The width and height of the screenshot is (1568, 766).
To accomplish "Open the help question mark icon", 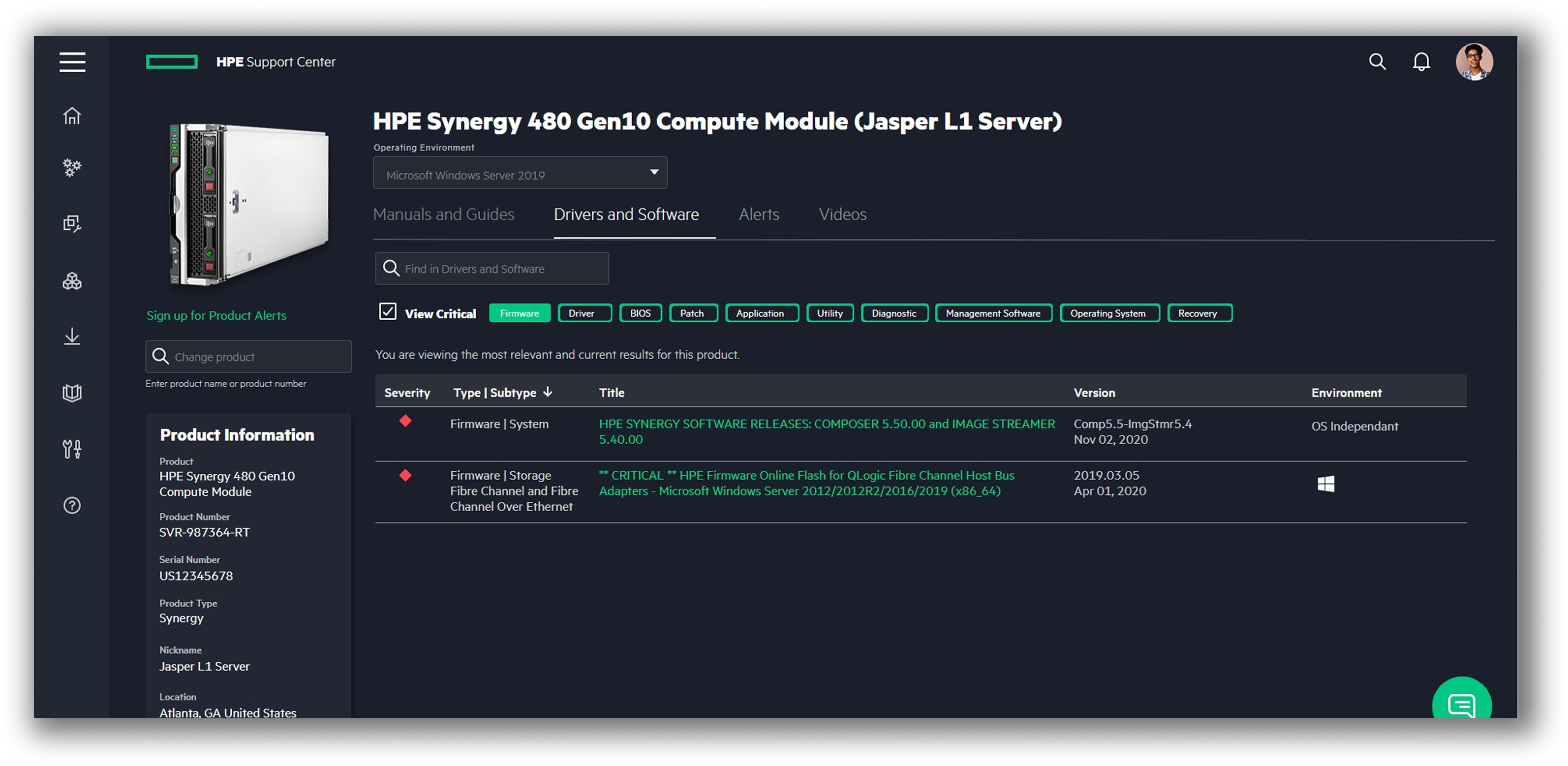I will (72, 505).
